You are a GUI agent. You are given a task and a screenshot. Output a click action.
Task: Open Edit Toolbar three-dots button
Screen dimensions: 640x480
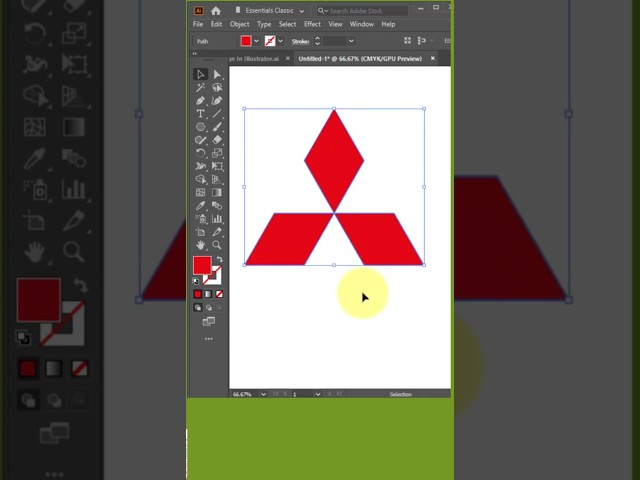(x=209, y=339)
